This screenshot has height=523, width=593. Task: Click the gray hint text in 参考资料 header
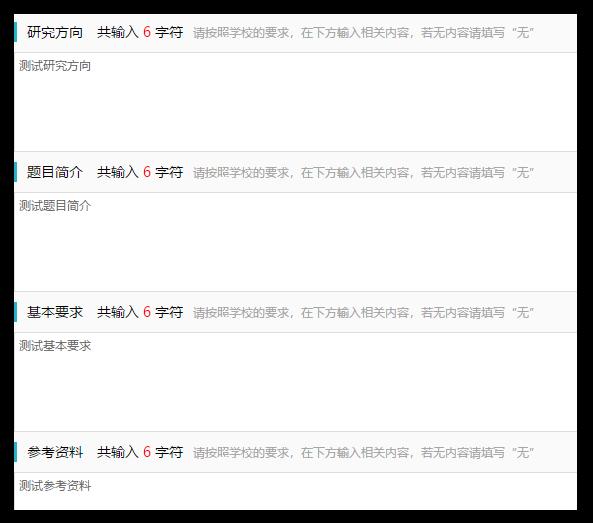(363, 453)
